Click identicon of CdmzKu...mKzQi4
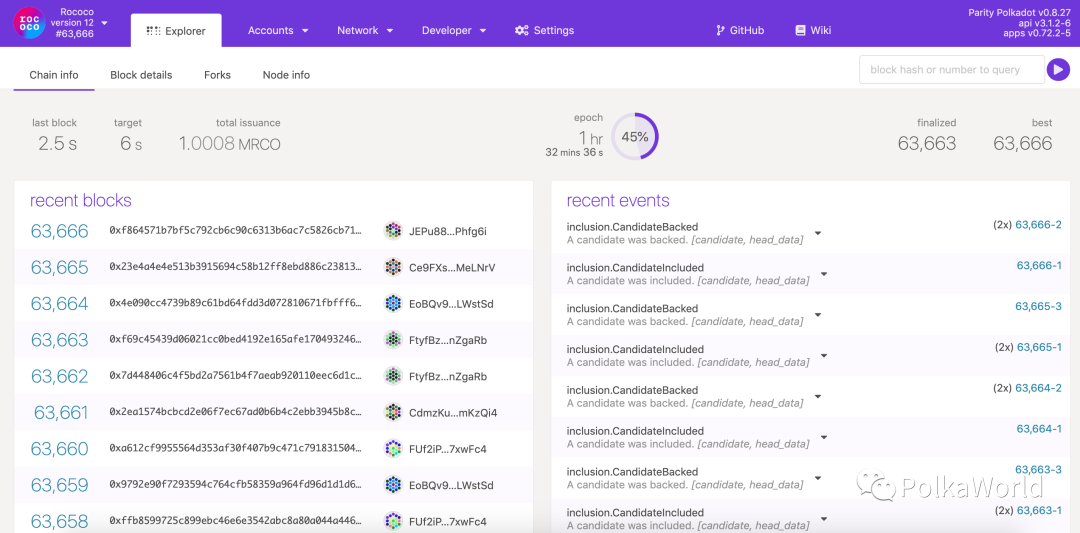The height and width of the screenshot is (533, 1080). click(393, 412)
